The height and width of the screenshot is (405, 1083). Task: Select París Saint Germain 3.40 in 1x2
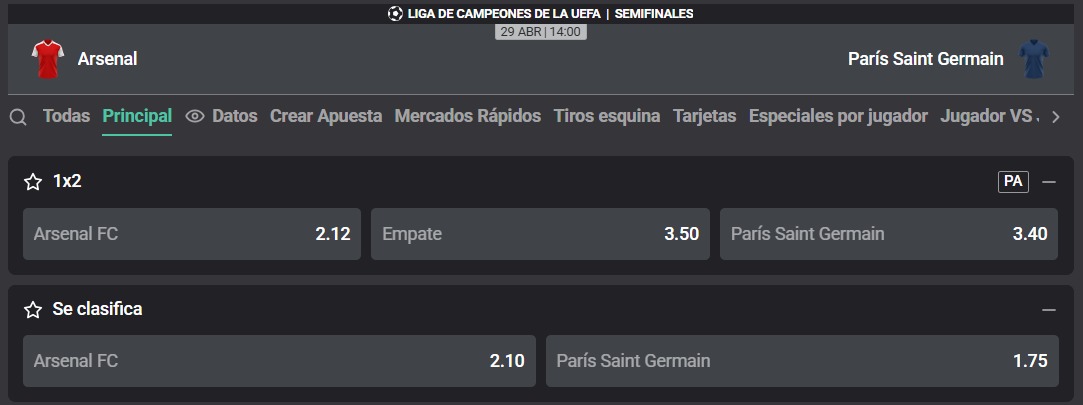pos(889,234)
